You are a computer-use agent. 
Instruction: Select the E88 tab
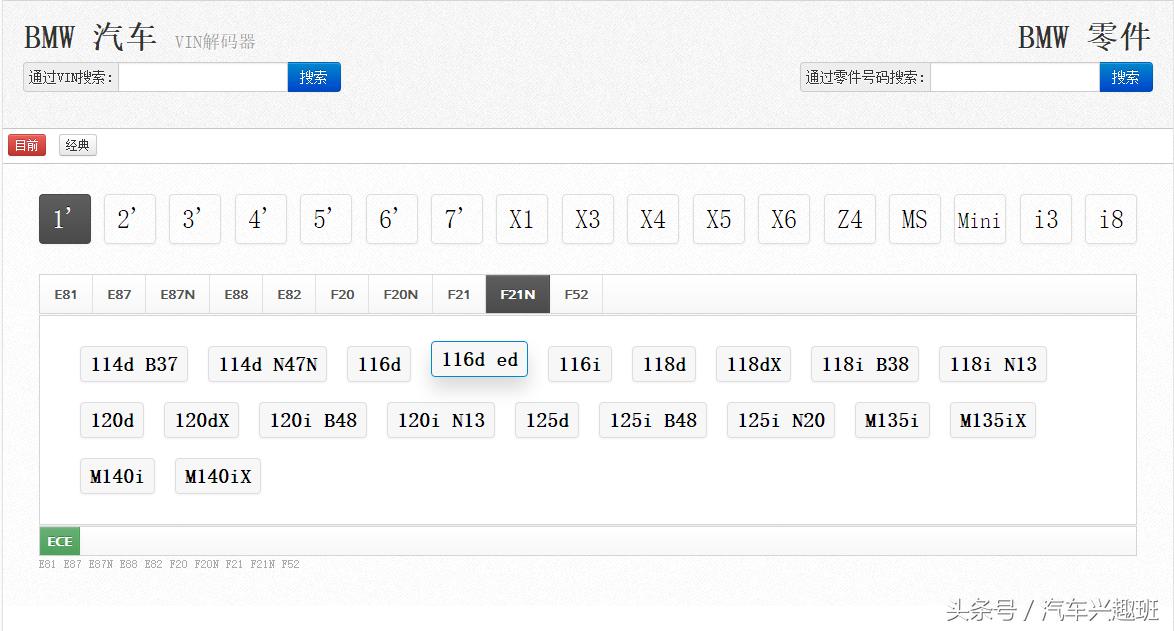(x=237, y=294)
